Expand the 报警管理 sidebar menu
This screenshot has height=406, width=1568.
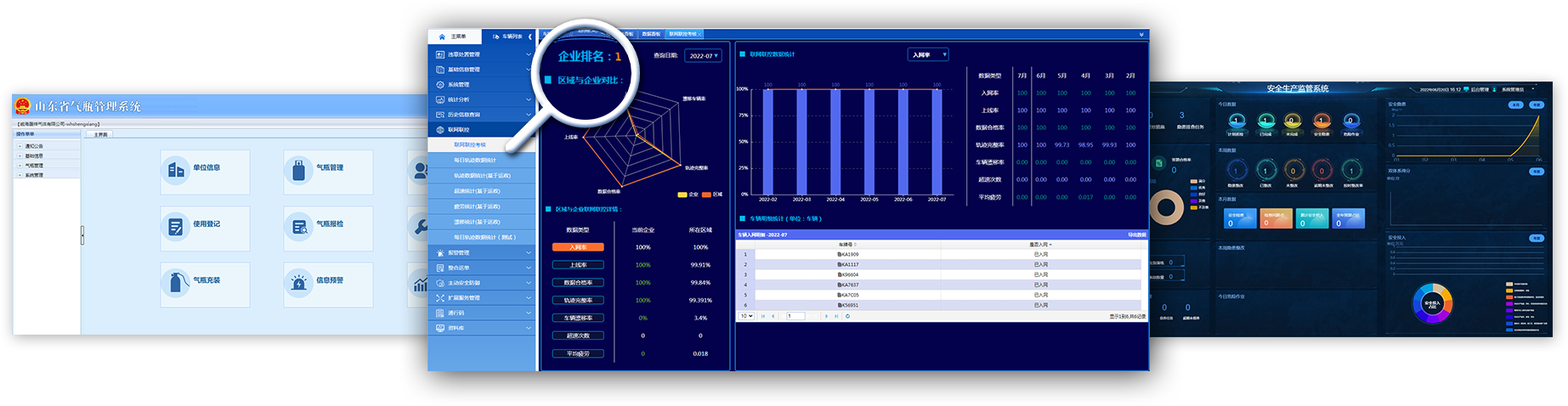[x=481, y=253]
